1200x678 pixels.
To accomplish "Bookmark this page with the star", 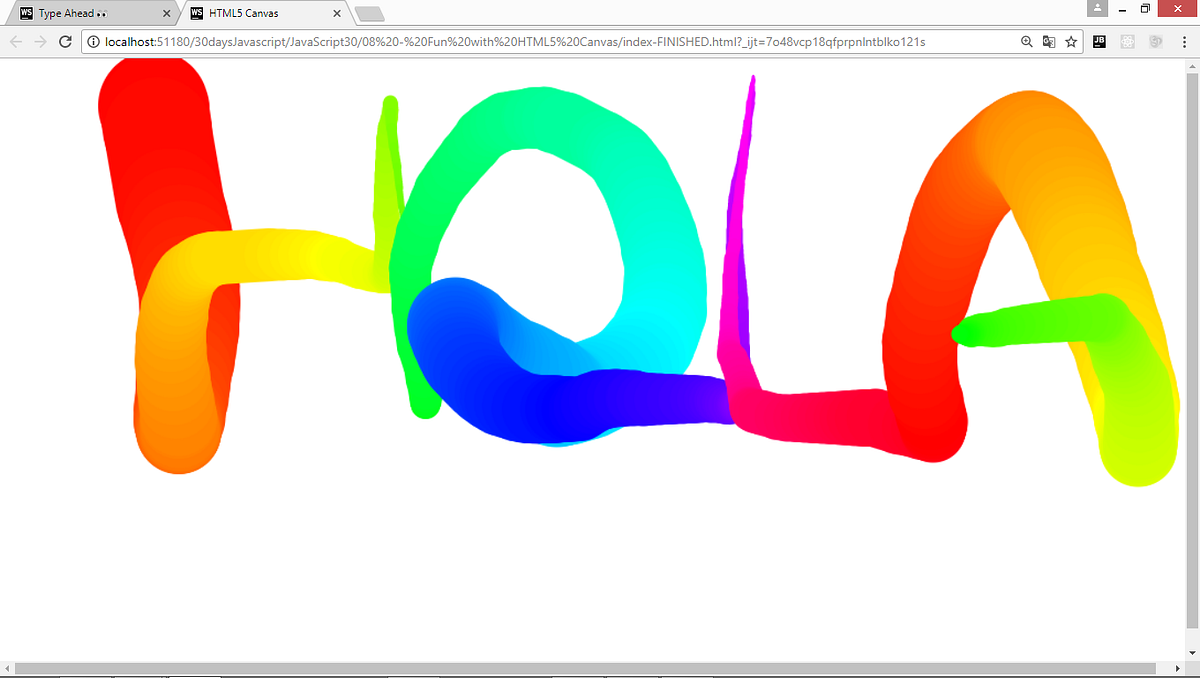I will [x=1071, y=42].
